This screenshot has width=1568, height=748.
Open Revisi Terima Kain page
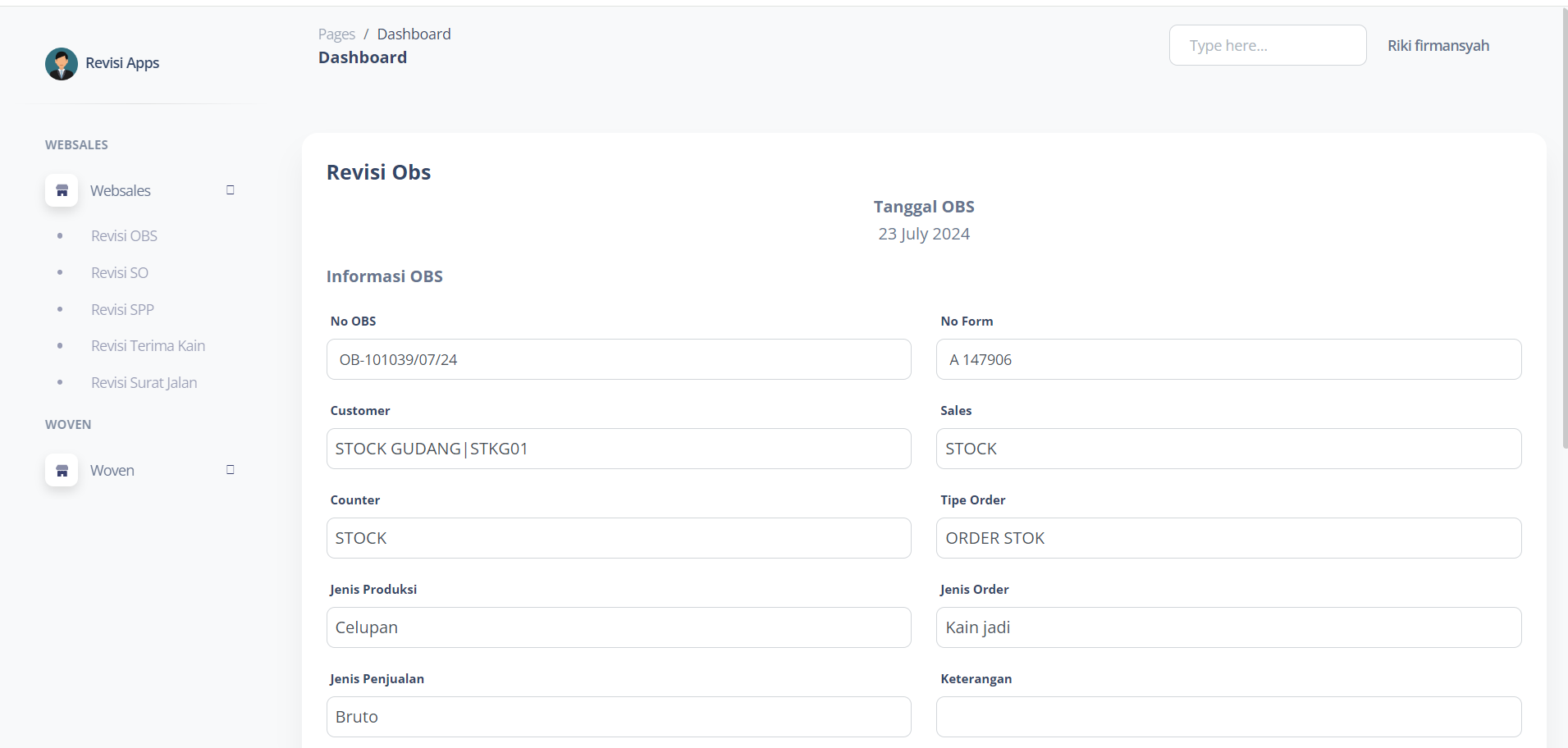148,346
